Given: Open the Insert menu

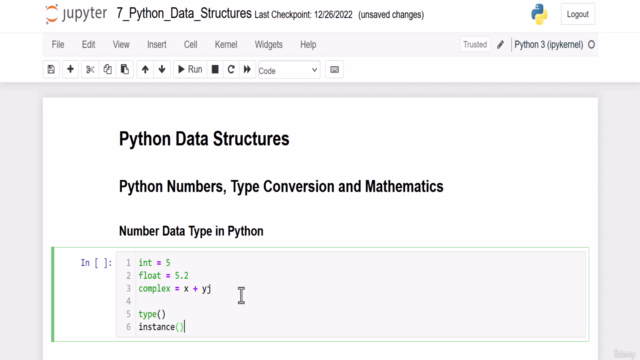Looking at the screenshot, I should (x=157, y=44).
